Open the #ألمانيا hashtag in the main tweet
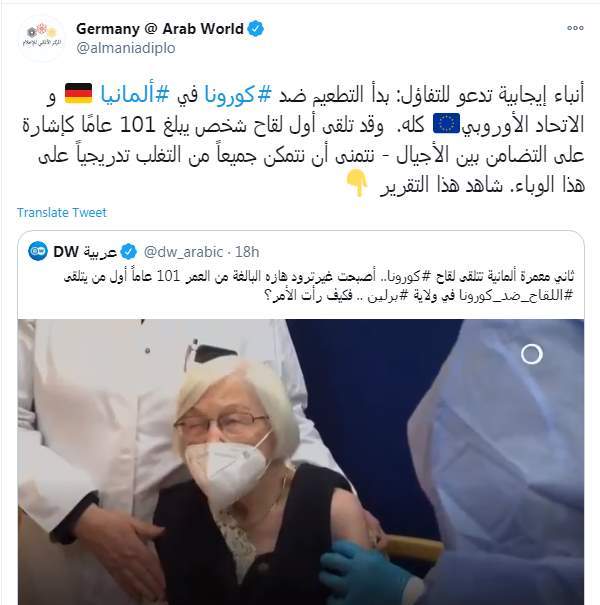600x605 pixels. [134, 95]
